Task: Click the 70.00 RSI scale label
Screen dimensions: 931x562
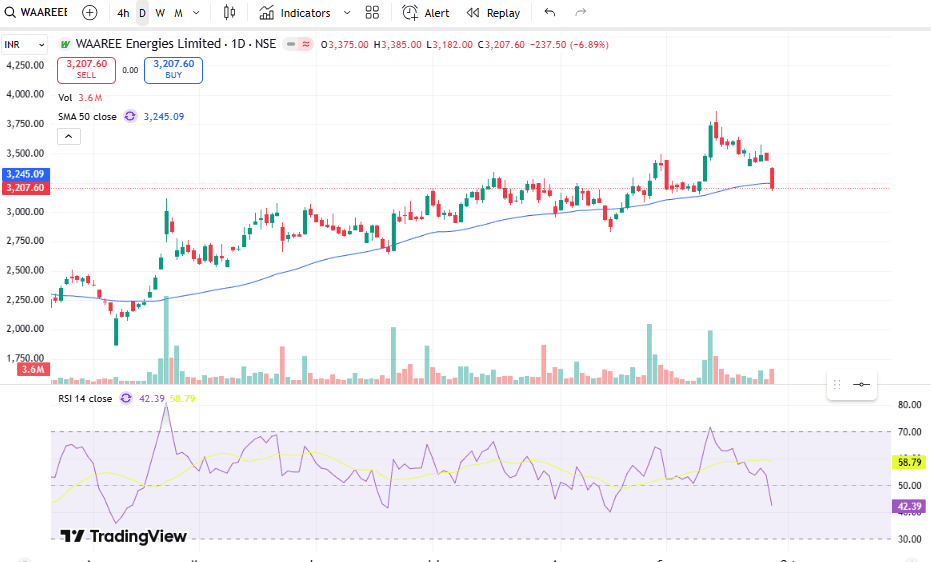Action: pos(909,432)
